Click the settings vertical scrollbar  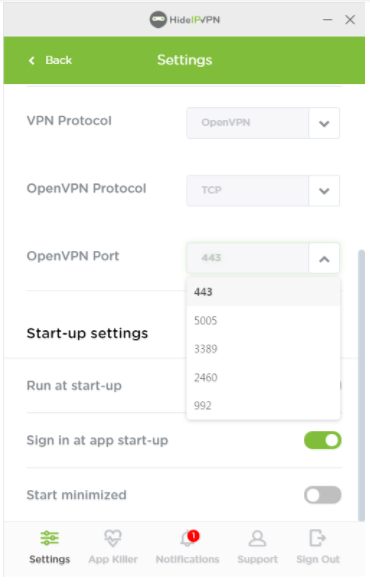(x=361, y=385)
